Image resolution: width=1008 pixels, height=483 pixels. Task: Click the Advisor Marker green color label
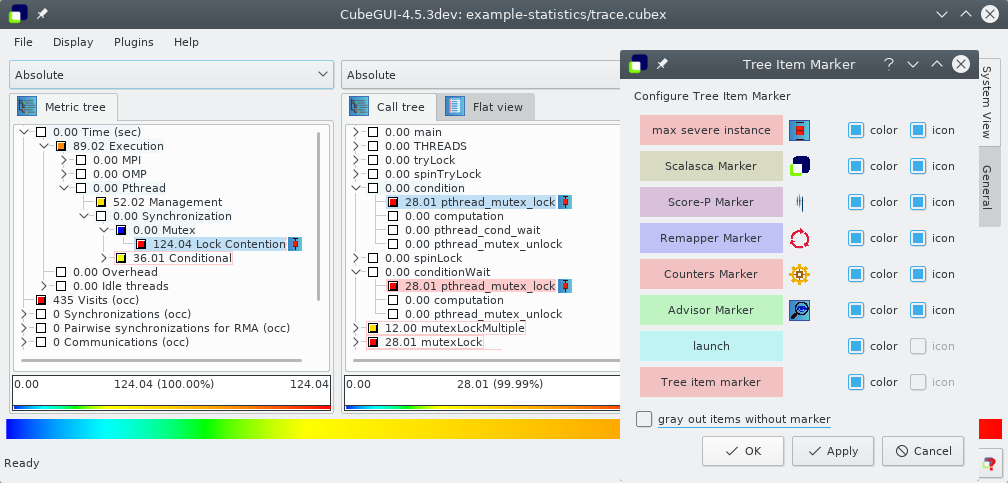pos(711,310)
